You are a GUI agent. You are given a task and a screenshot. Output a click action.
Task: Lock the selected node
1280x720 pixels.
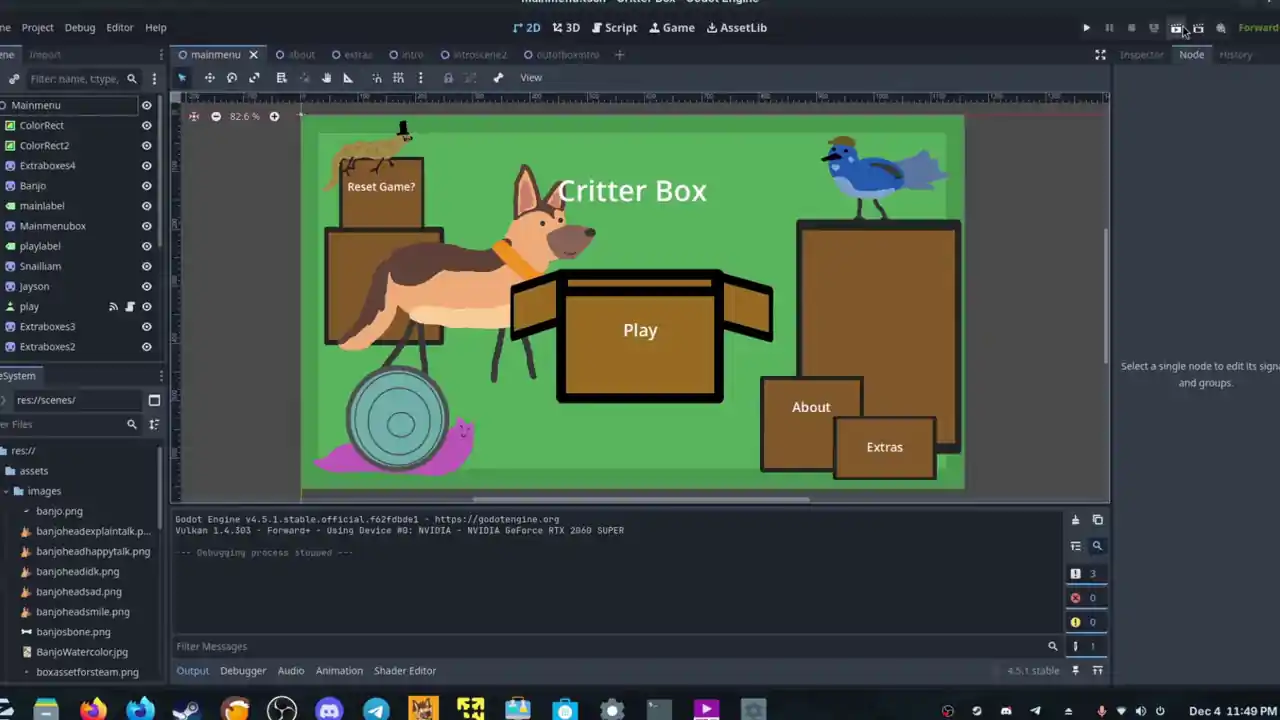tap(448, 78)
